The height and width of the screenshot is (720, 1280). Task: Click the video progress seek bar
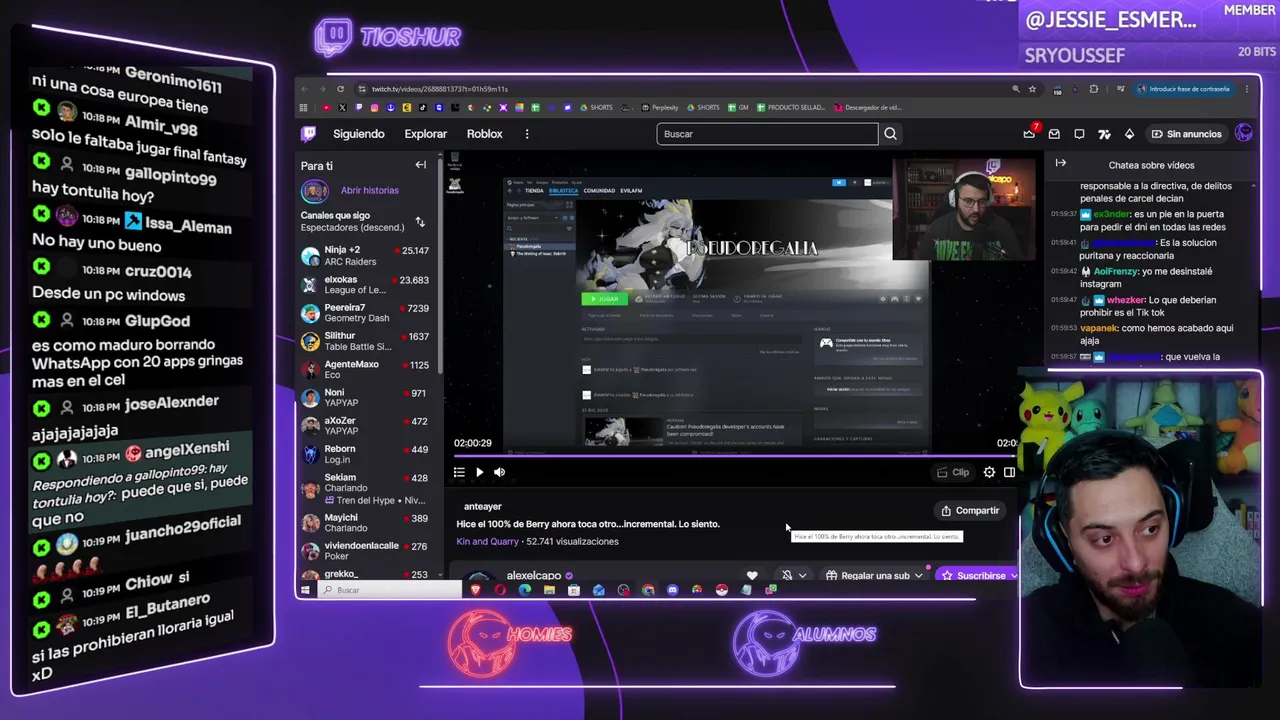click(x=735, y=457)
